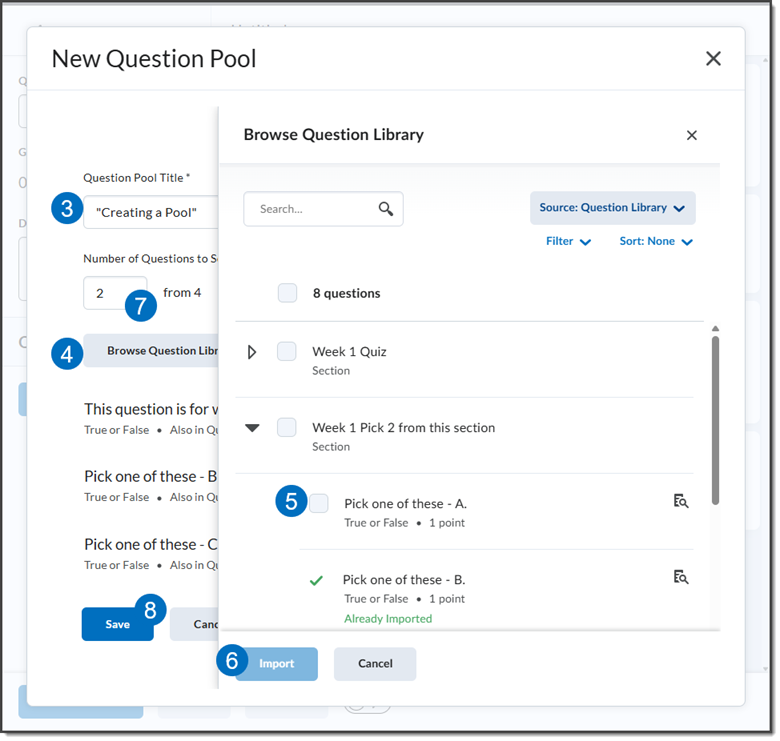The image size is (780, 741).
Task: Check 'Week 1 Pick 2 from this section'
Action: (287, 427)
